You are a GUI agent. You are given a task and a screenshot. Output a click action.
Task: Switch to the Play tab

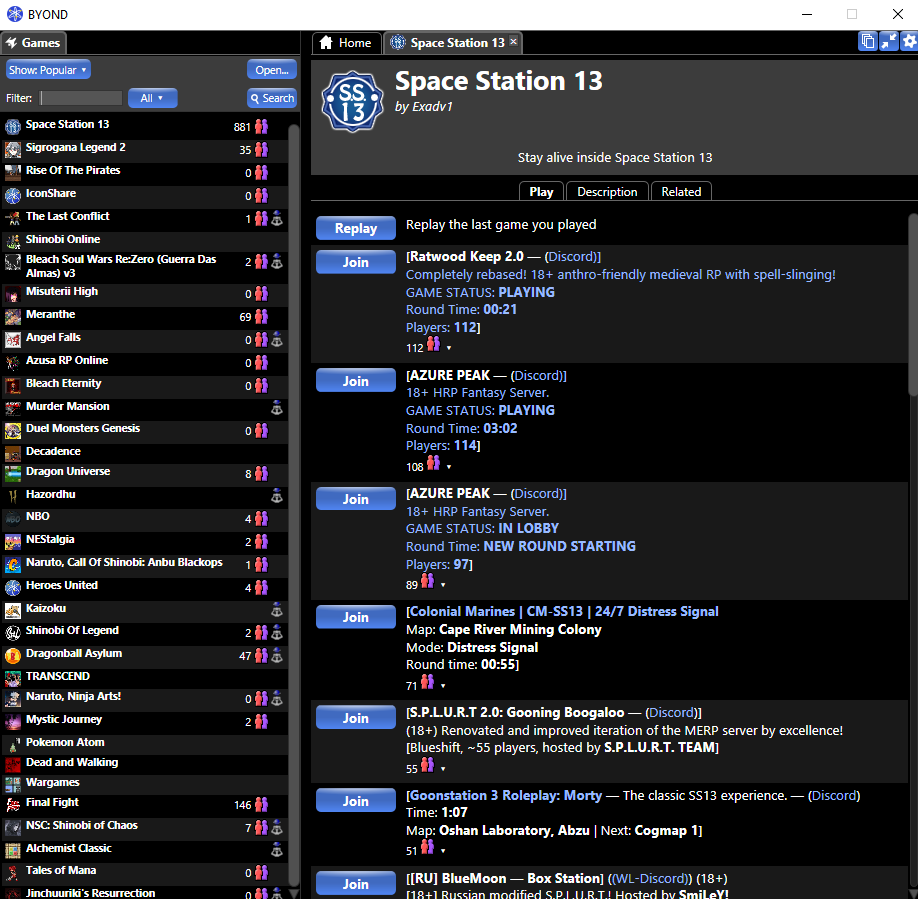541,191
